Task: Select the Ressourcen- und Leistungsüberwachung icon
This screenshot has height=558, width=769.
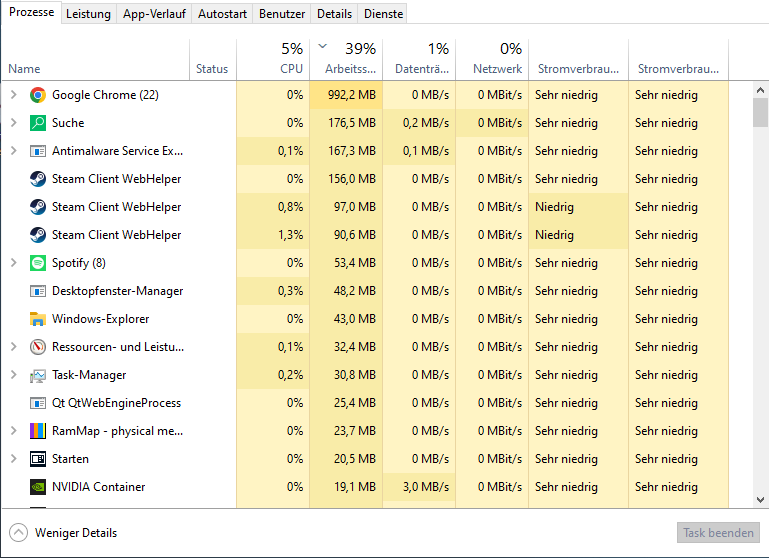Action: (38, 347)
